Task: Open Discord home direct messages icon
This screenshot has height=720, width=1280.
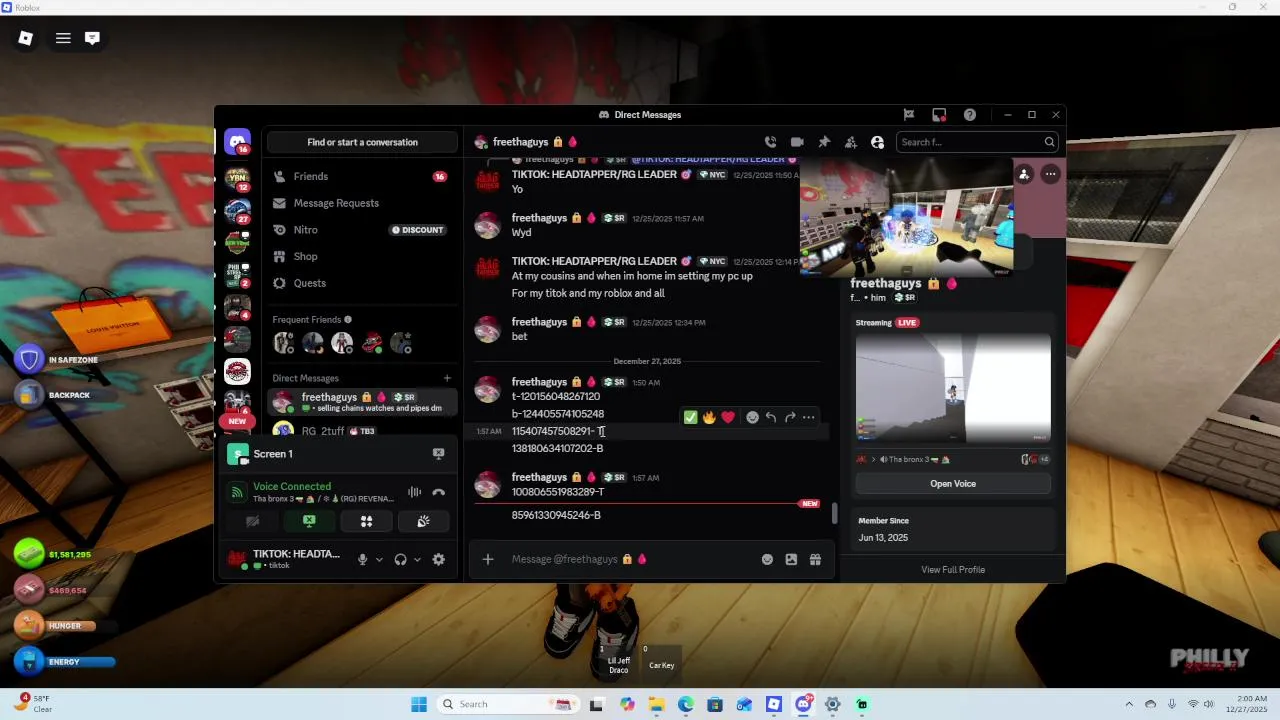Action: (237, 142)
